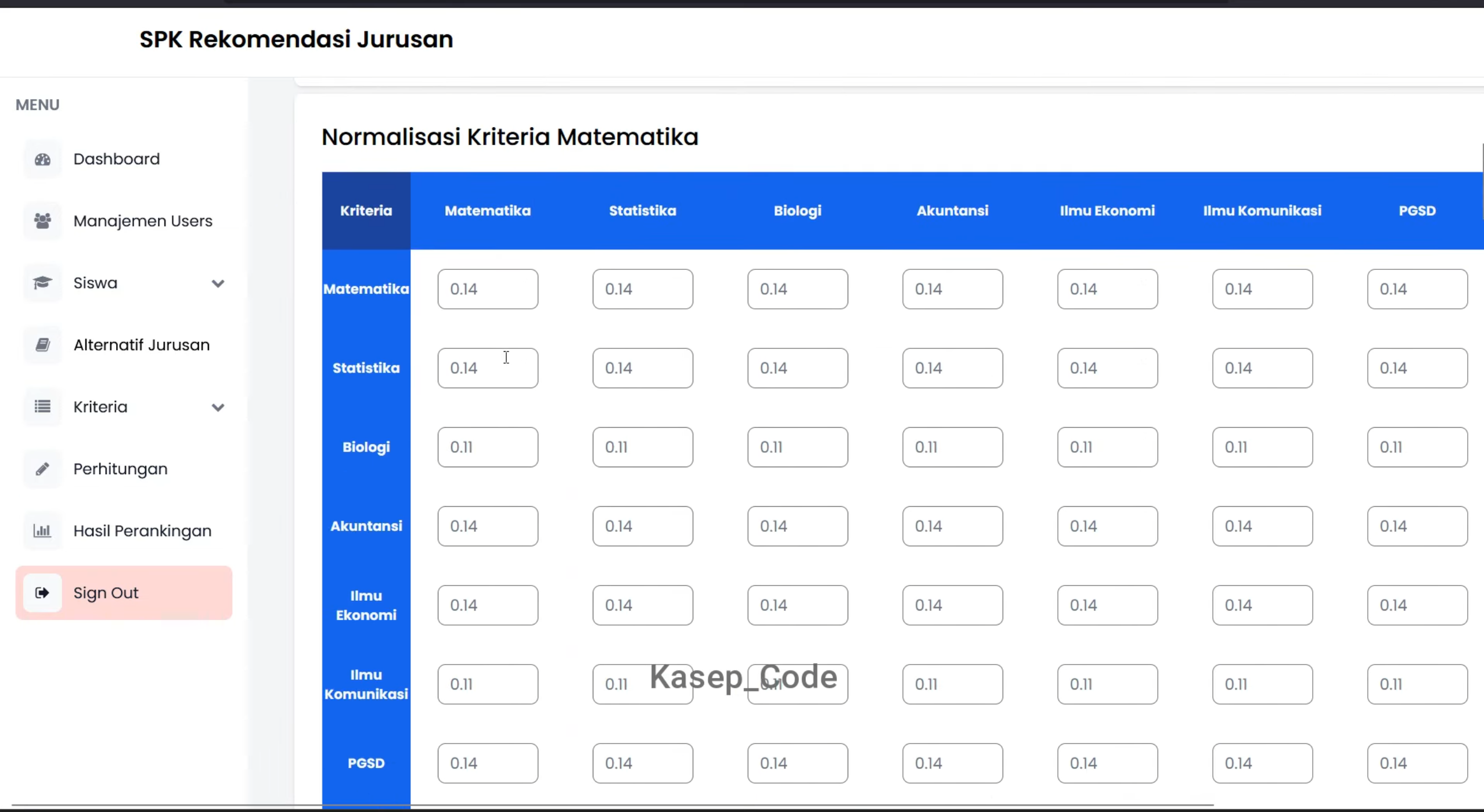This screenshot has width=1484, height=812.
Task: Click the Kriteria table header cell
Action: point(366,211)
